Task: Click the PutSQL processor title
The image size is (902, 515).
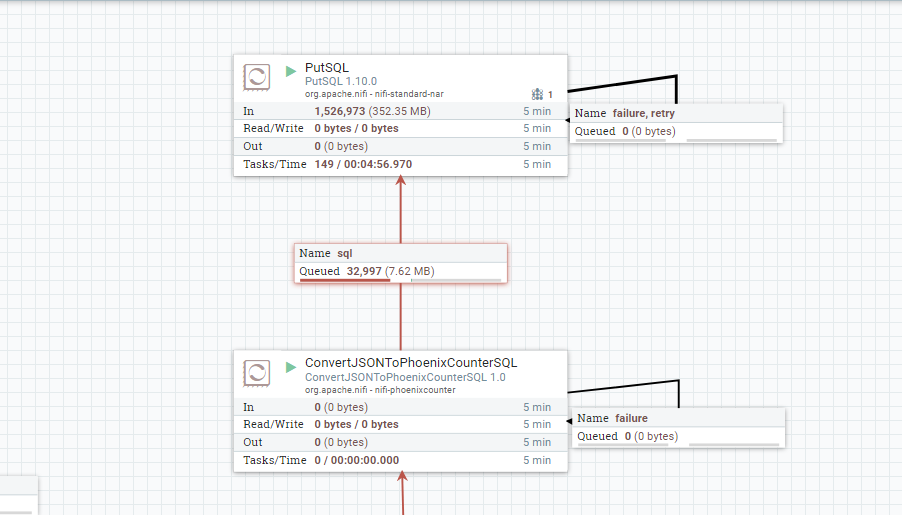Action: [x=327, y=67]
